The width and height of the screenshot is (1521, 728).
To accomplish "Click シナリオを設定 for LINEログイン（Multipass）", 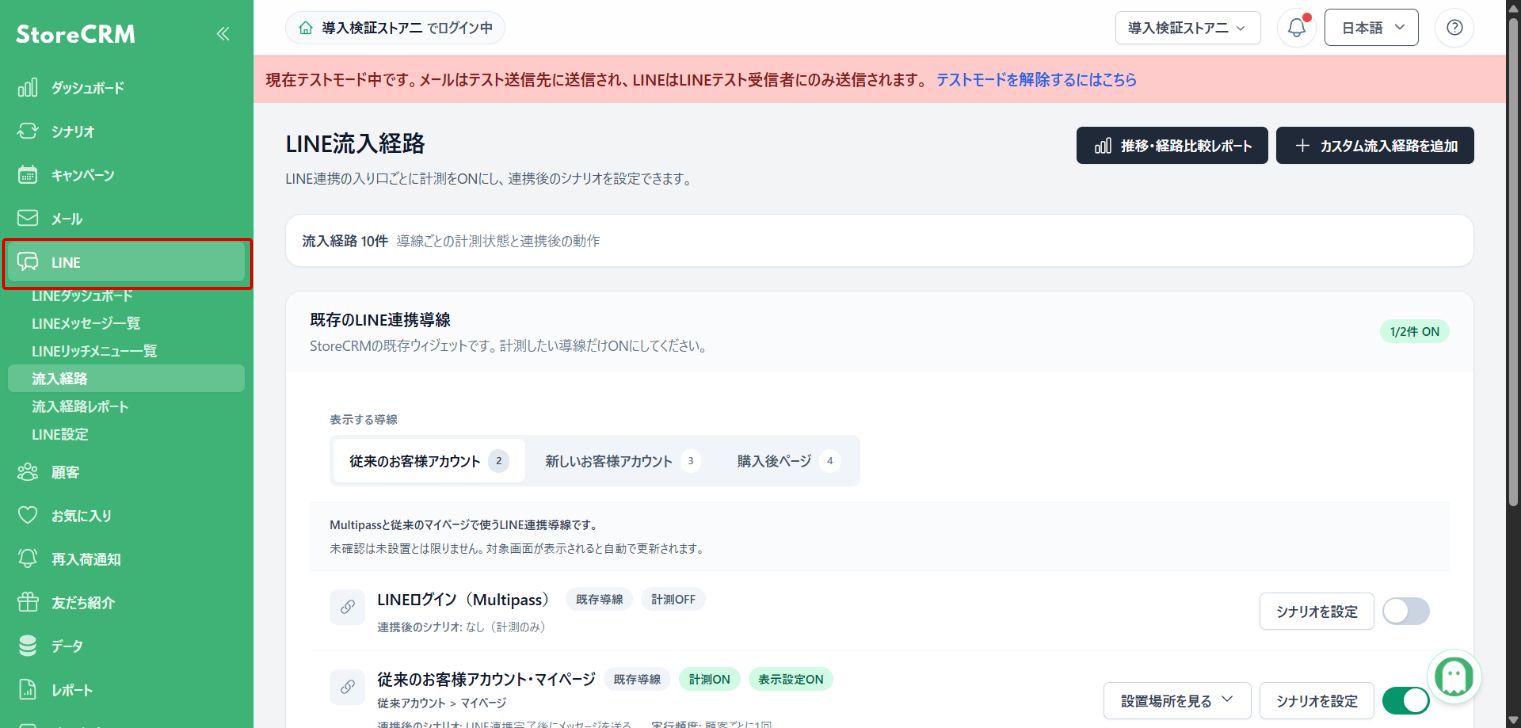I will [x=1317, y=611].
